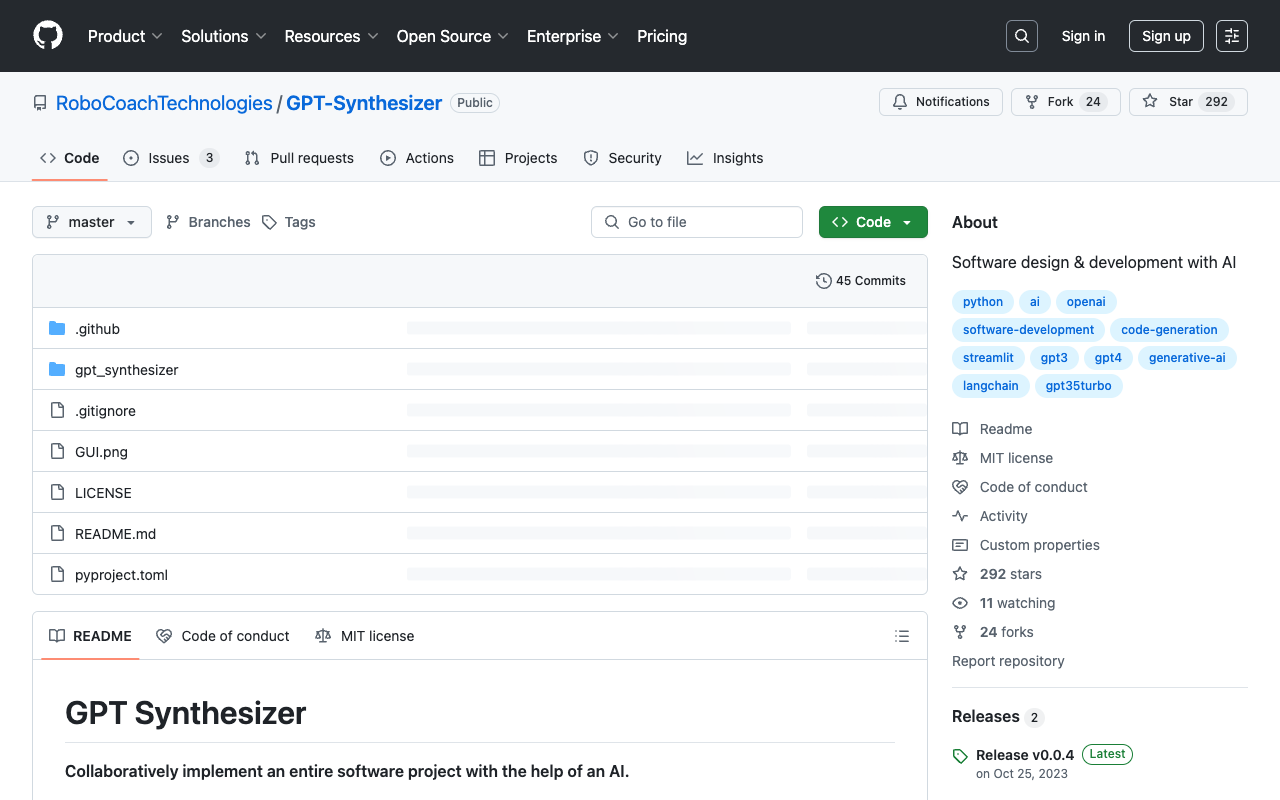View the Tags list
This screenshot has width=1280, height=800.
point(289,222)
